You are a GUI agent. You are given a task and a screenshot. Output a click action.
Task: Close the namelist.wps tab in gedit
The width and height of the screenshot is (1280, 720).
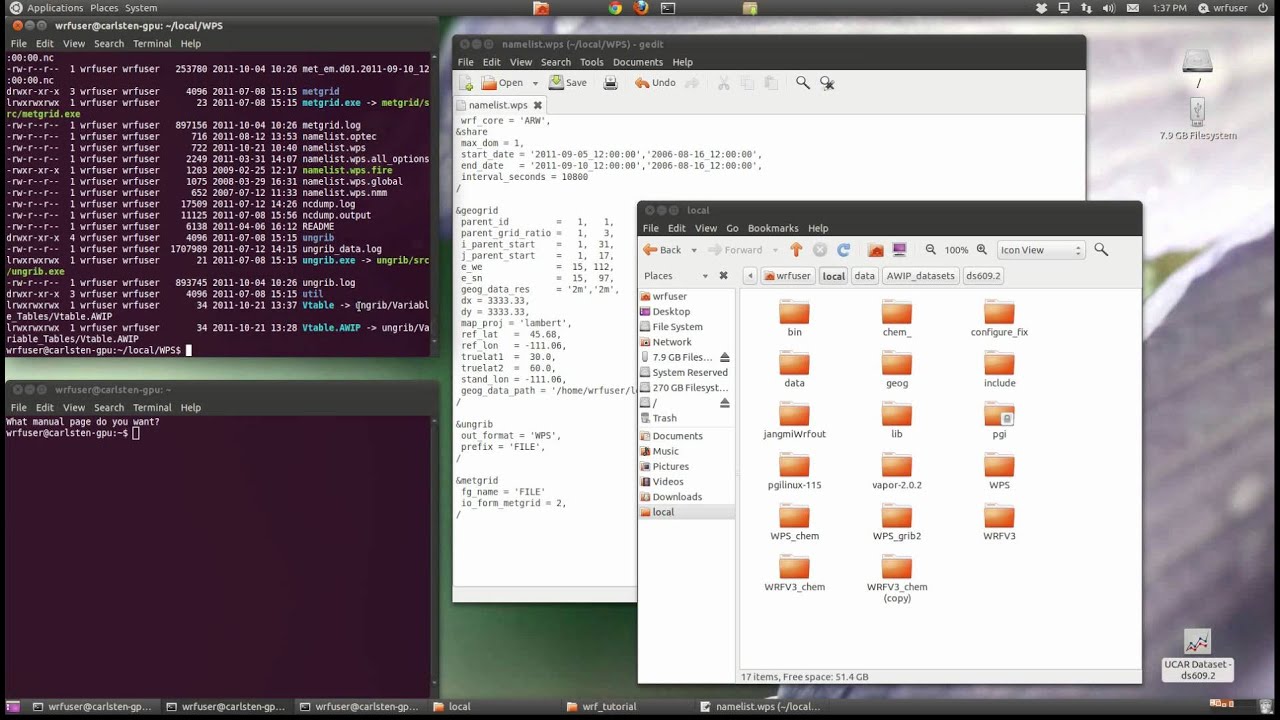(x=537, y=105)
